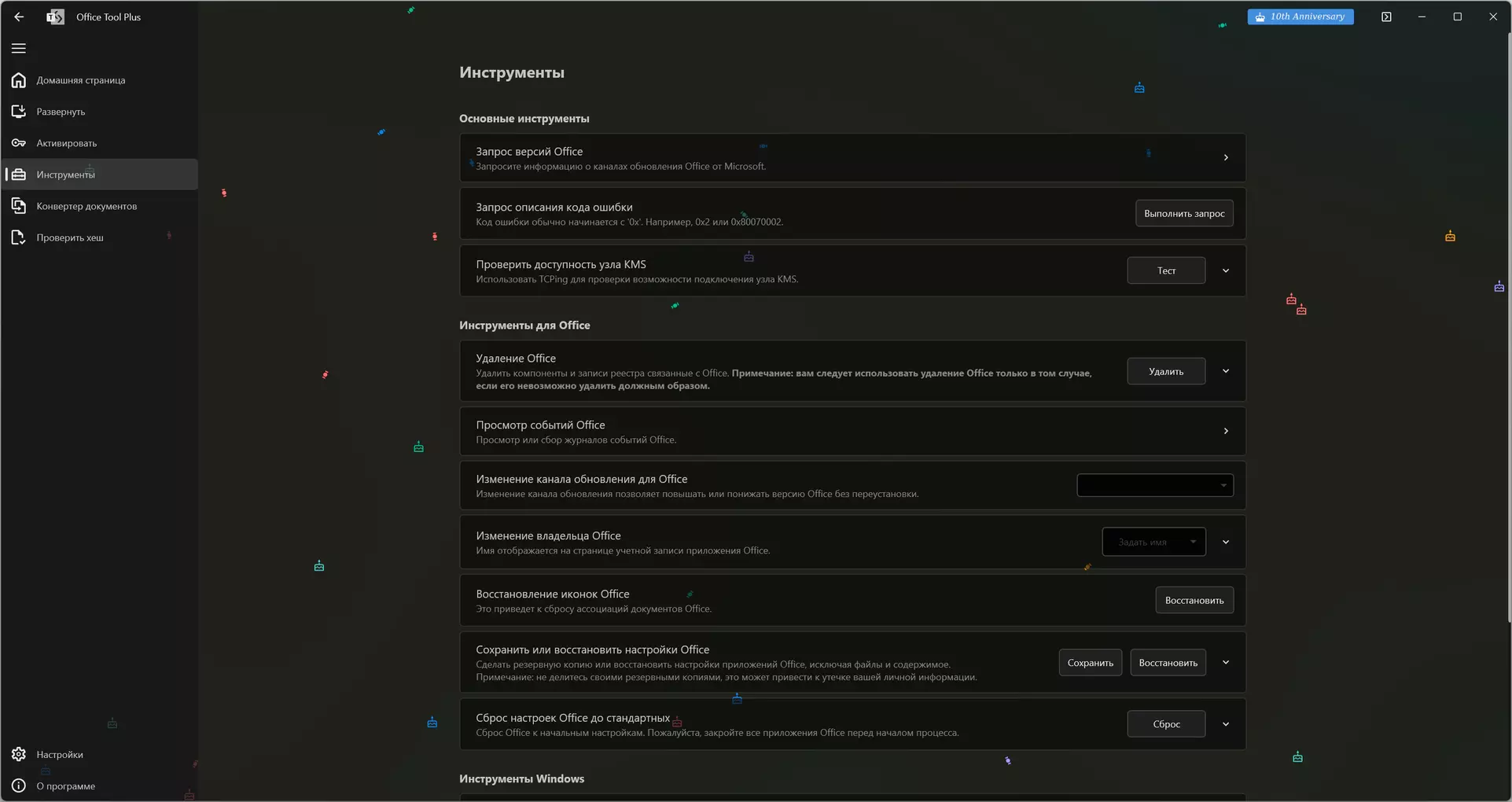Select Активировать in the sidebar
The image size is (1512, 802).
[99, 143]
